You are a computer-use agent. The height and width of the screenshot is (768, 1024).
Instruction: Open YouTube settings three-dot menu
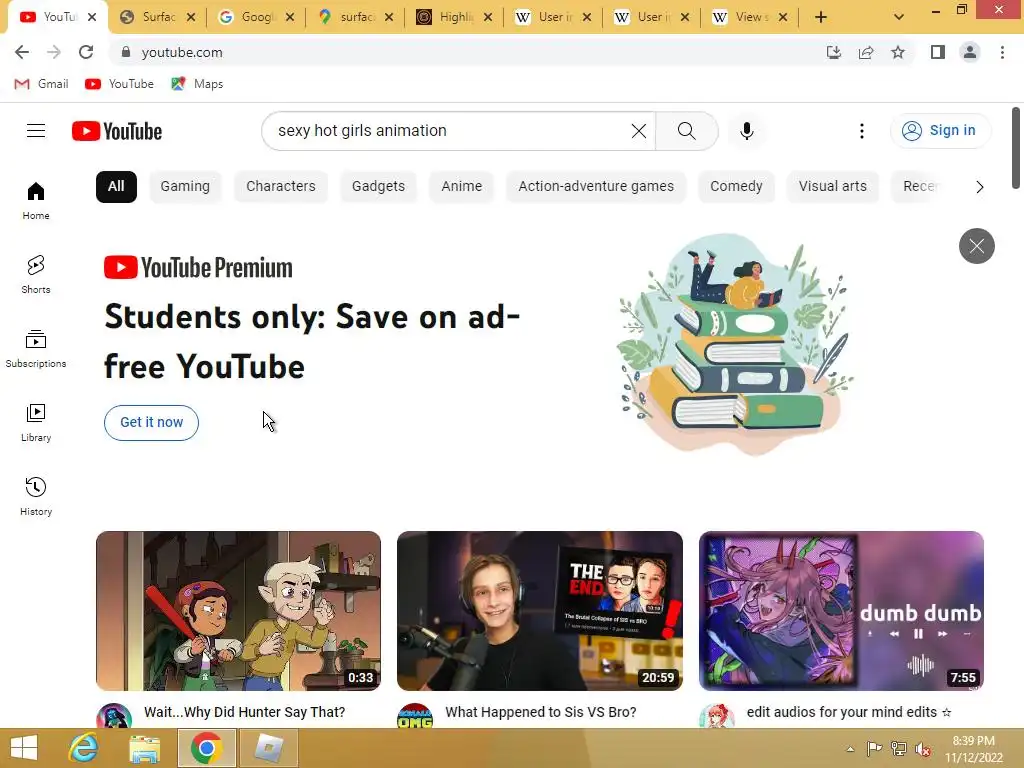tap(861, 131)
